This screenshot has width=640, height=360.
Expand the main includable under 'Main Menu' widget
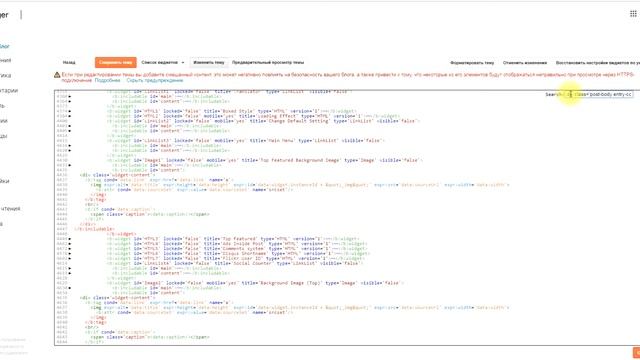tap(70, 145)
